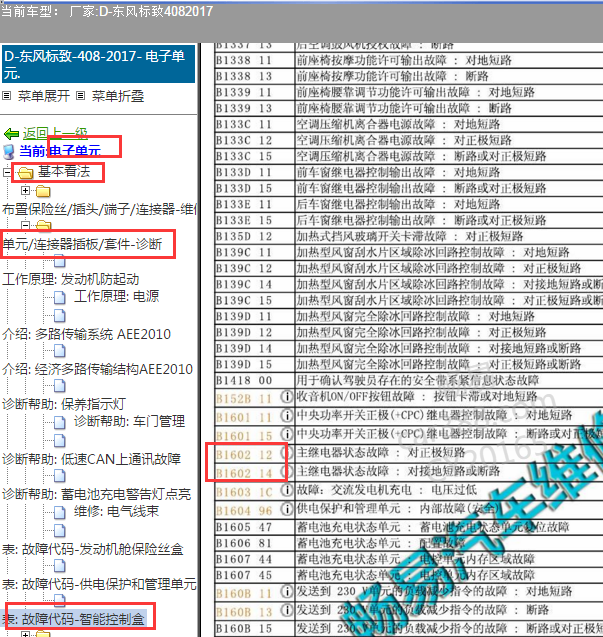603x637 pixels.
Task: Click the info icon on row B160B 11
Action: pos(287,592)
